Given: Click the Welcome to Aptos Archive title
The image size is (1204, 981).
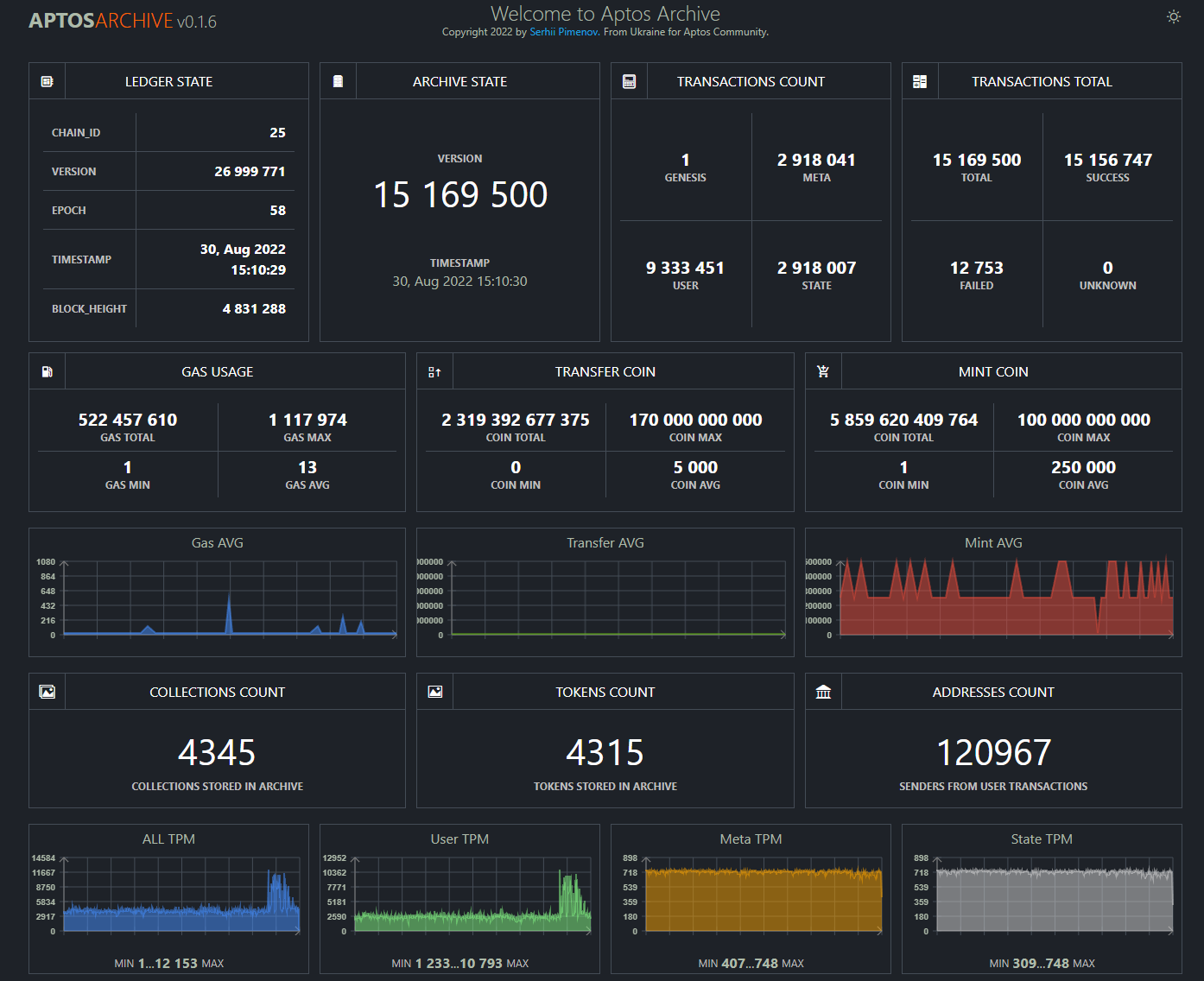Looking at the screenshot, I should coord(605,14).
